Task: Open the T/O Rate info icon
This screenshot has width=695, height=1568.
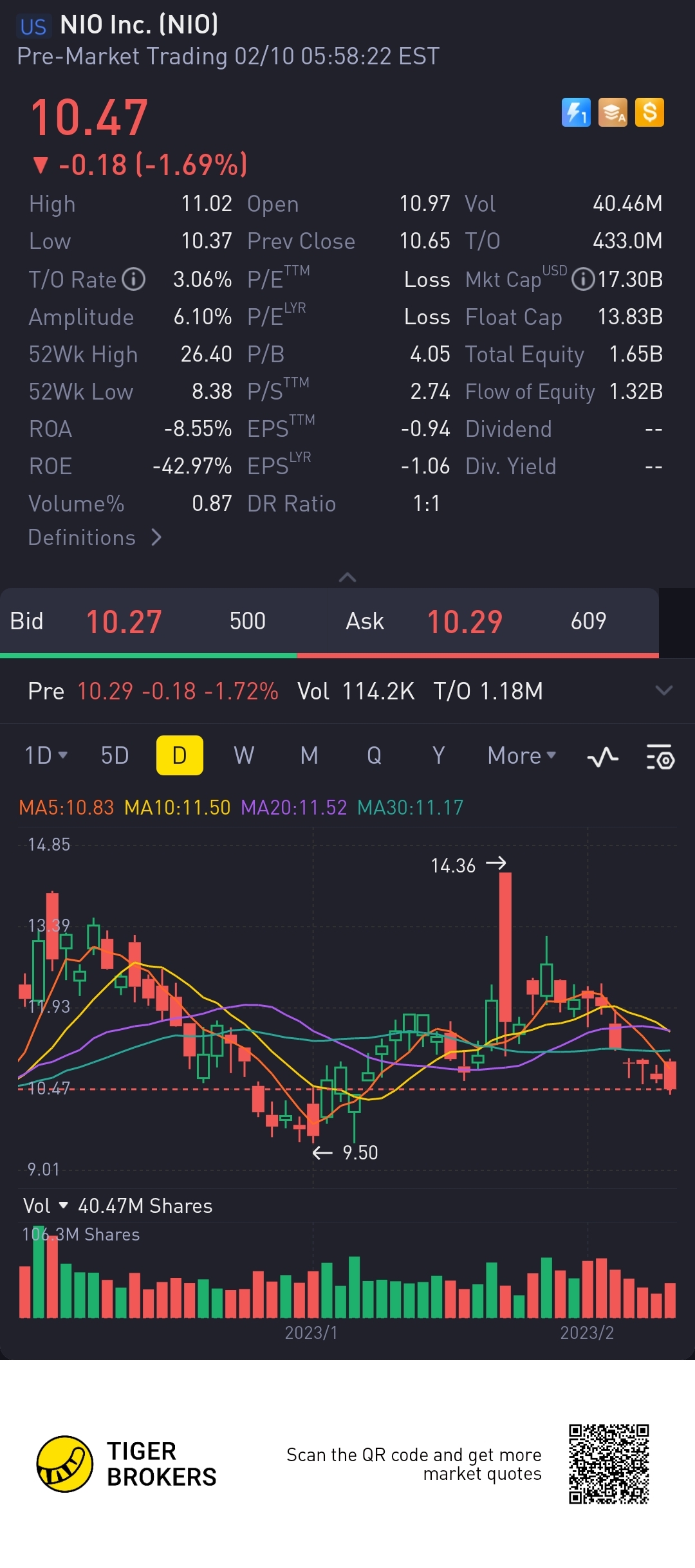Action: [134, 279]
